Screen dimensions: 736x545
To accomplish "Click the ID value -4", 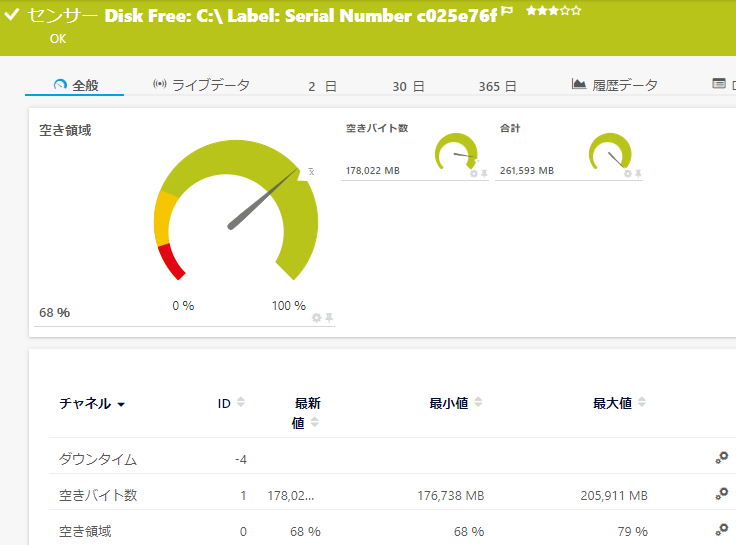I will (x=241, y=460).
